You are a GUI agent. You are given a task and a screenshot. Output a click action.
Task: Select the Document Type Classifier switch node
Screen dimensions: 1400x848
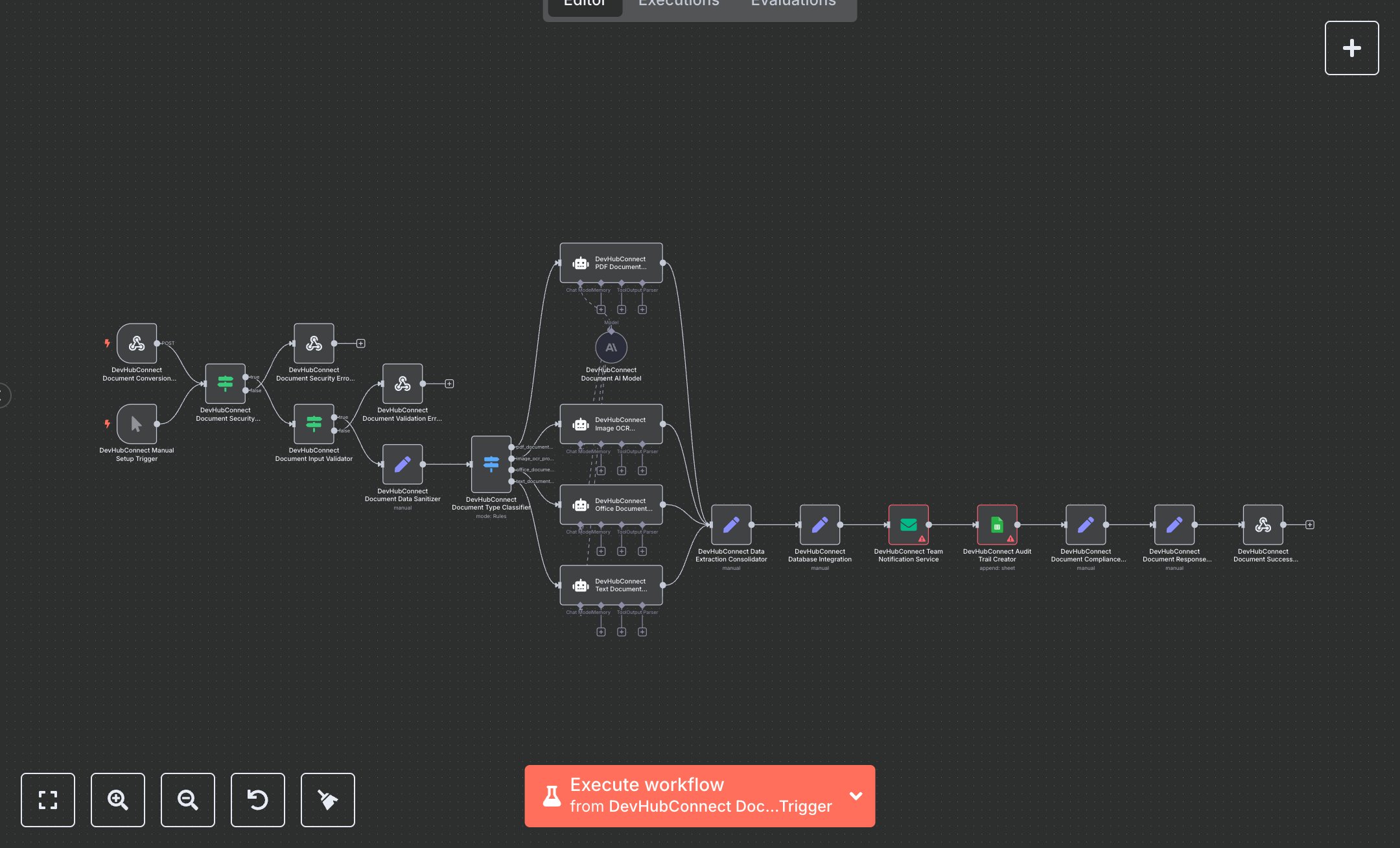point(491,464)
